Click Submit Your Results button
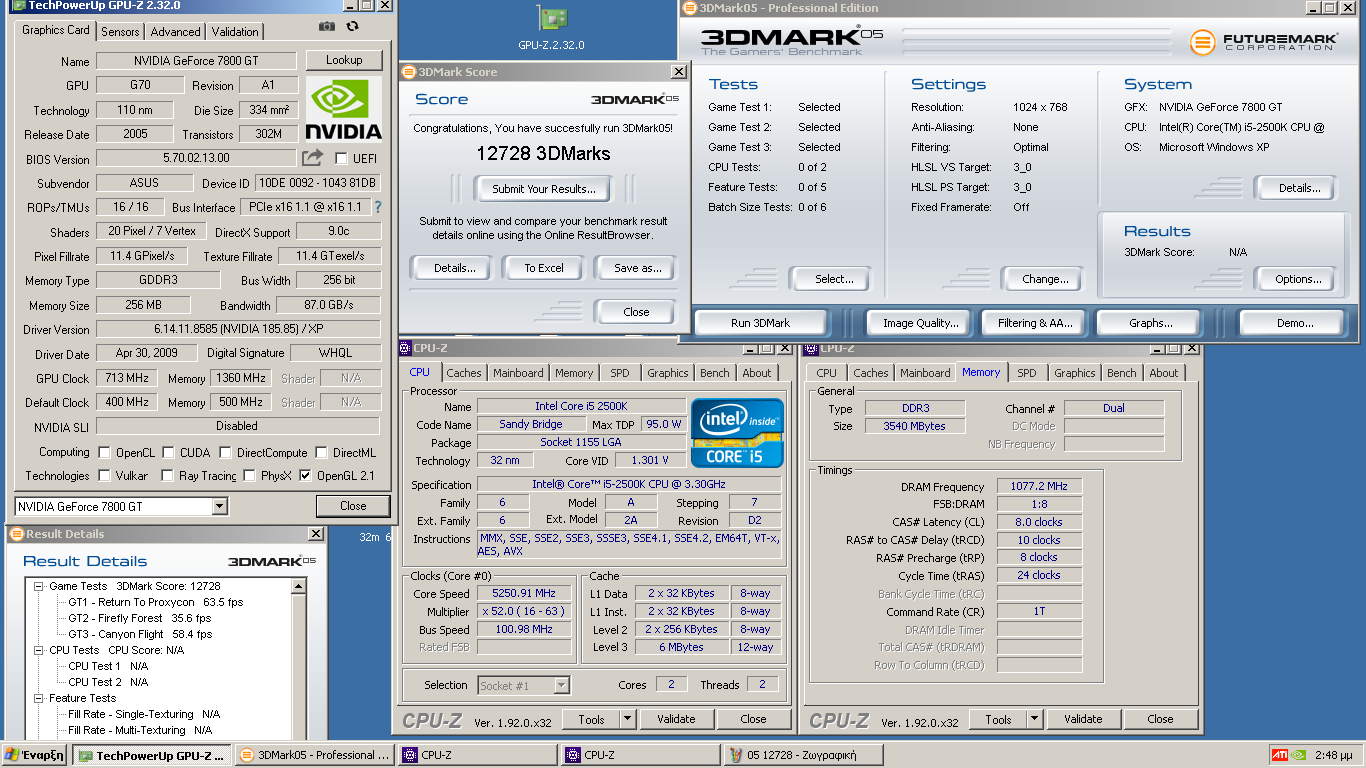 click(x=544, y=188)
